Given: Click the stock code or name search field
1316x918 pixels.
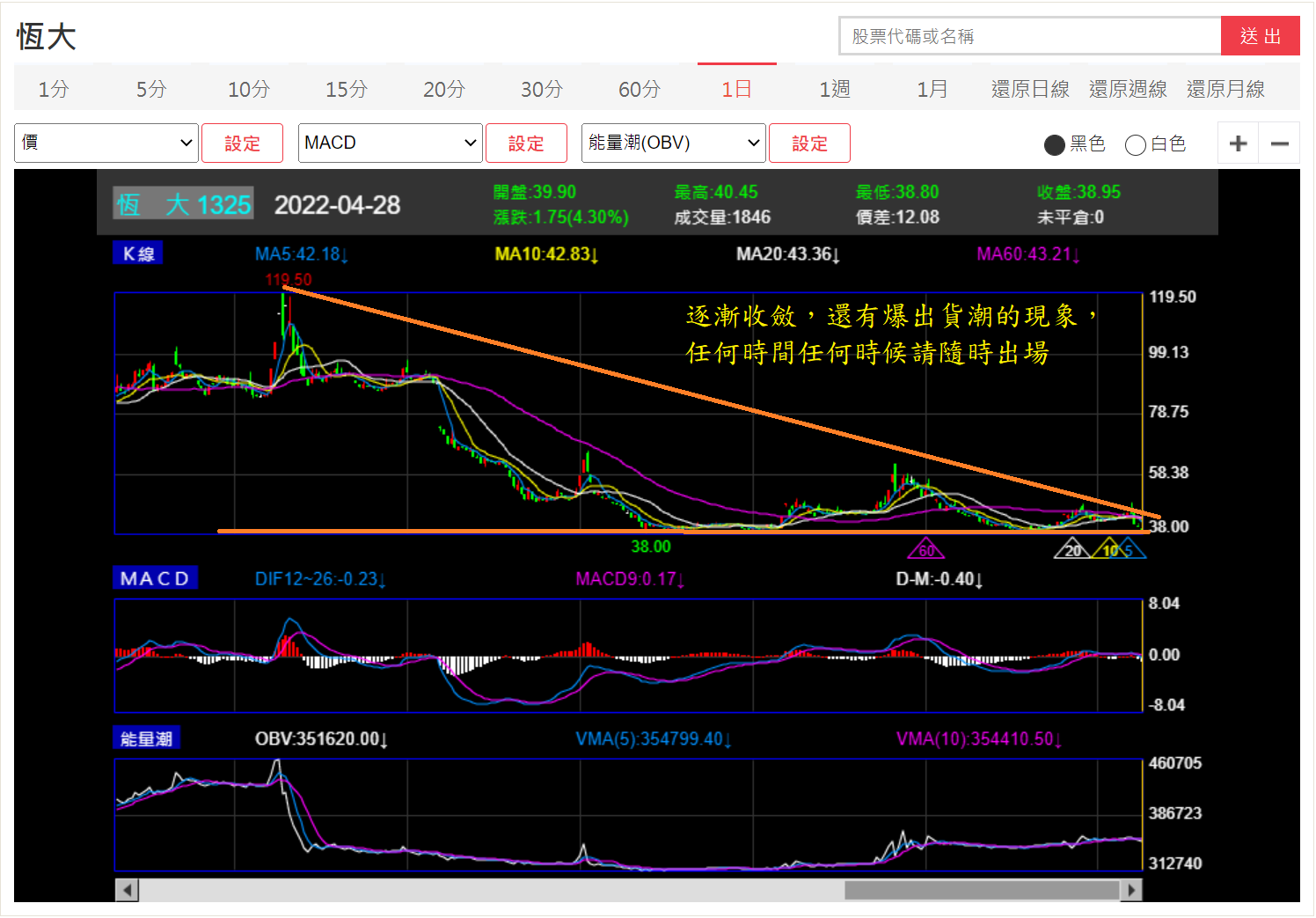Looking at the screenshot, I should 1030,36.
